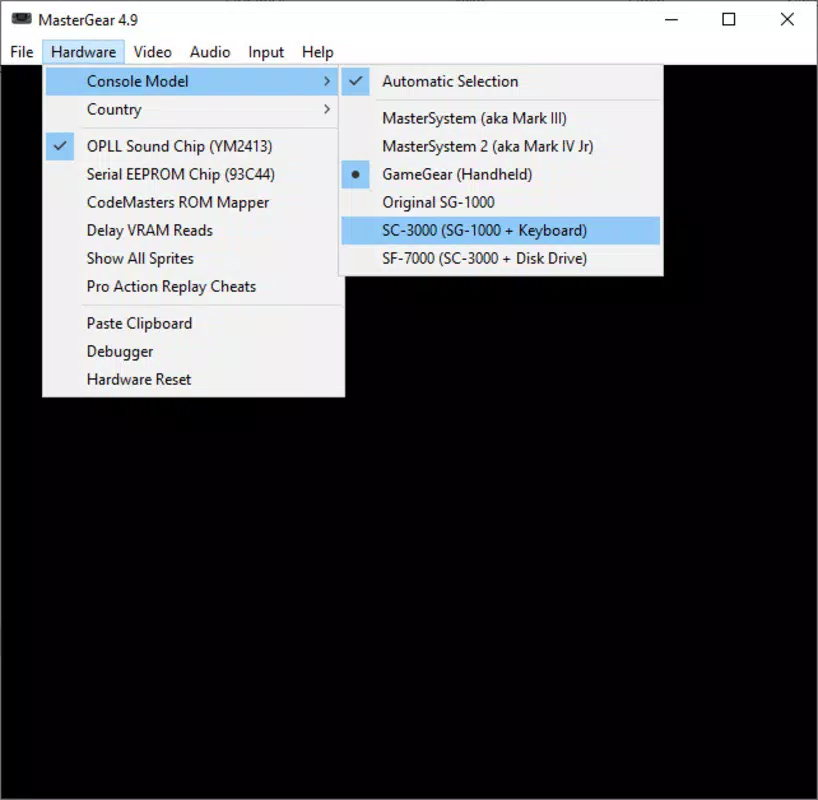The height and width of the screenshot is (800, 818).
Task: Click the MasterGear app icon in title bar
Action: click(x=21, y=19)
